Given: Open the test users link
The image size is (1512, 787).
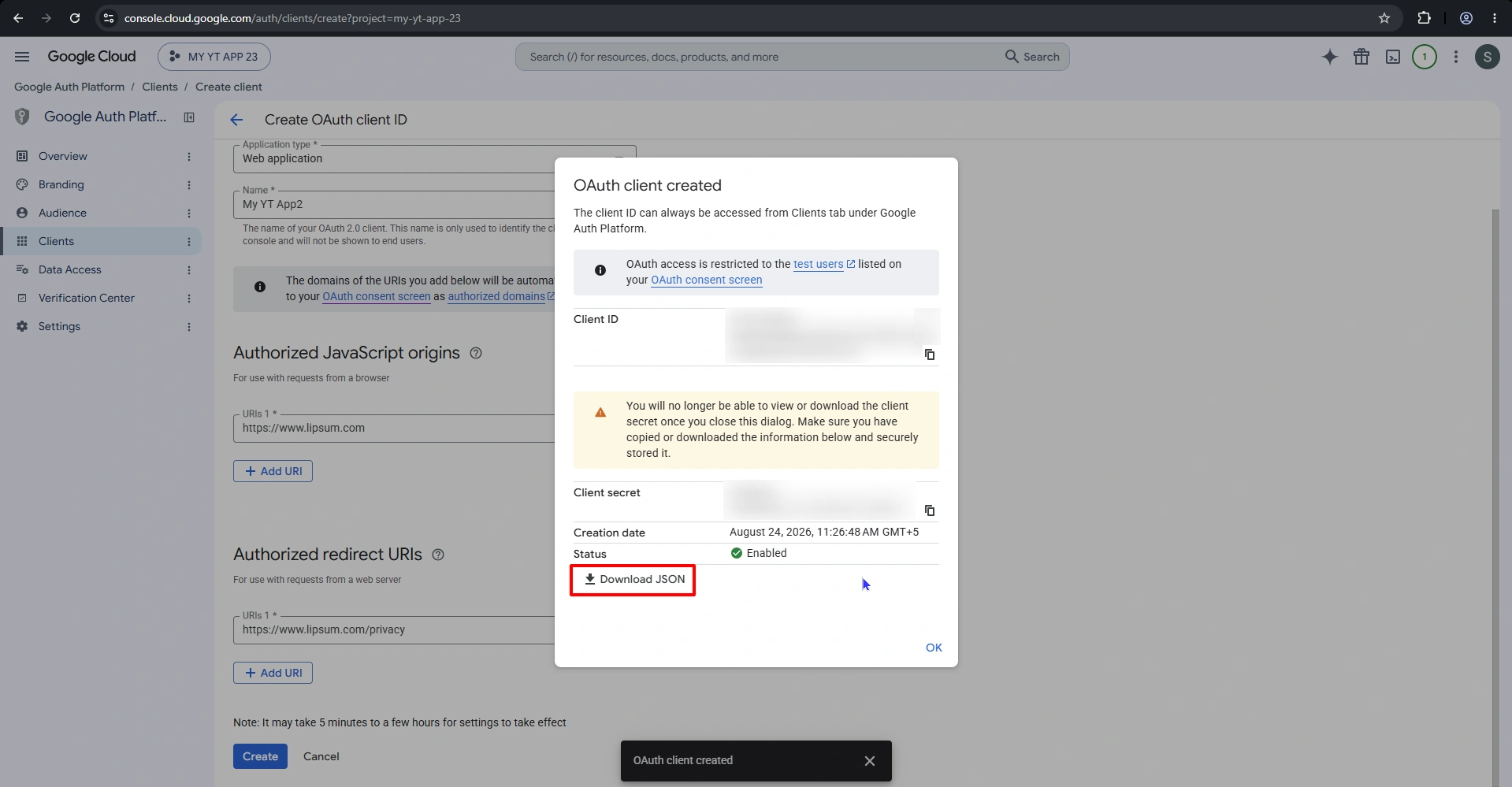Looking at the screenshot, I should pos(824,265).
